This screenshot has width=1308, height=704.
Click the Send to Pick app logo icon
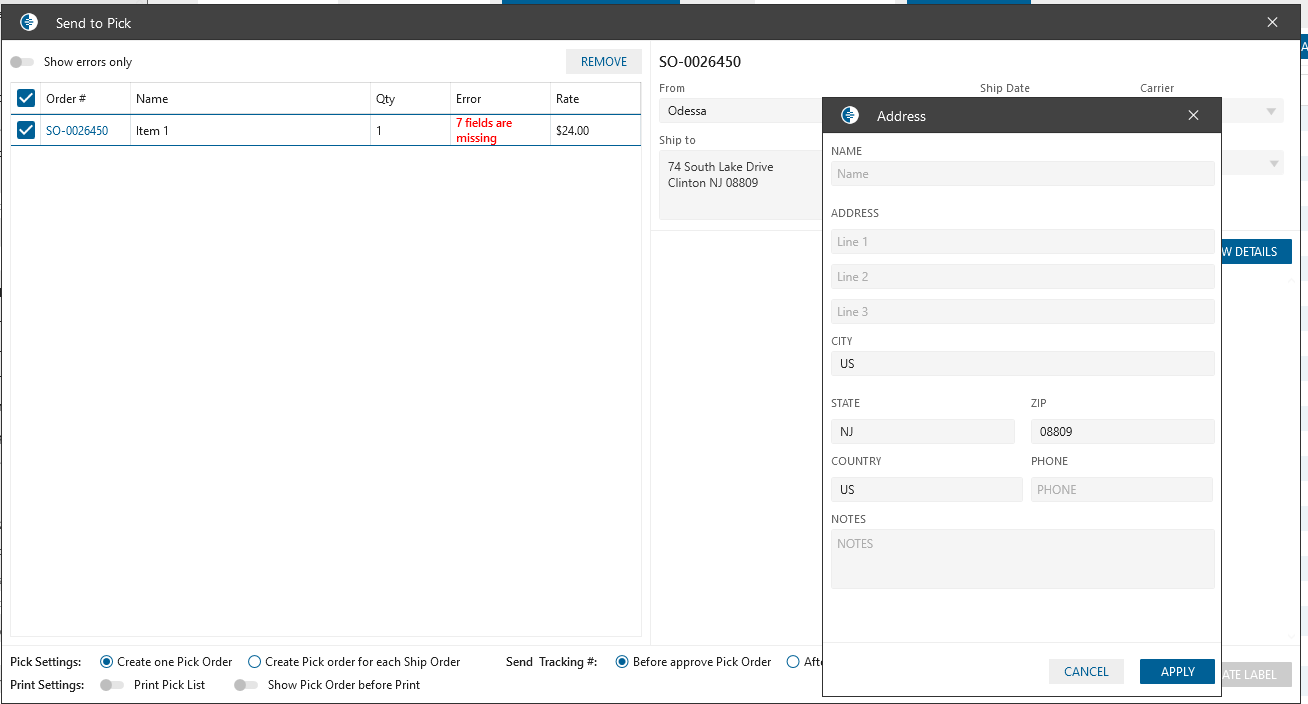[29, 22]
